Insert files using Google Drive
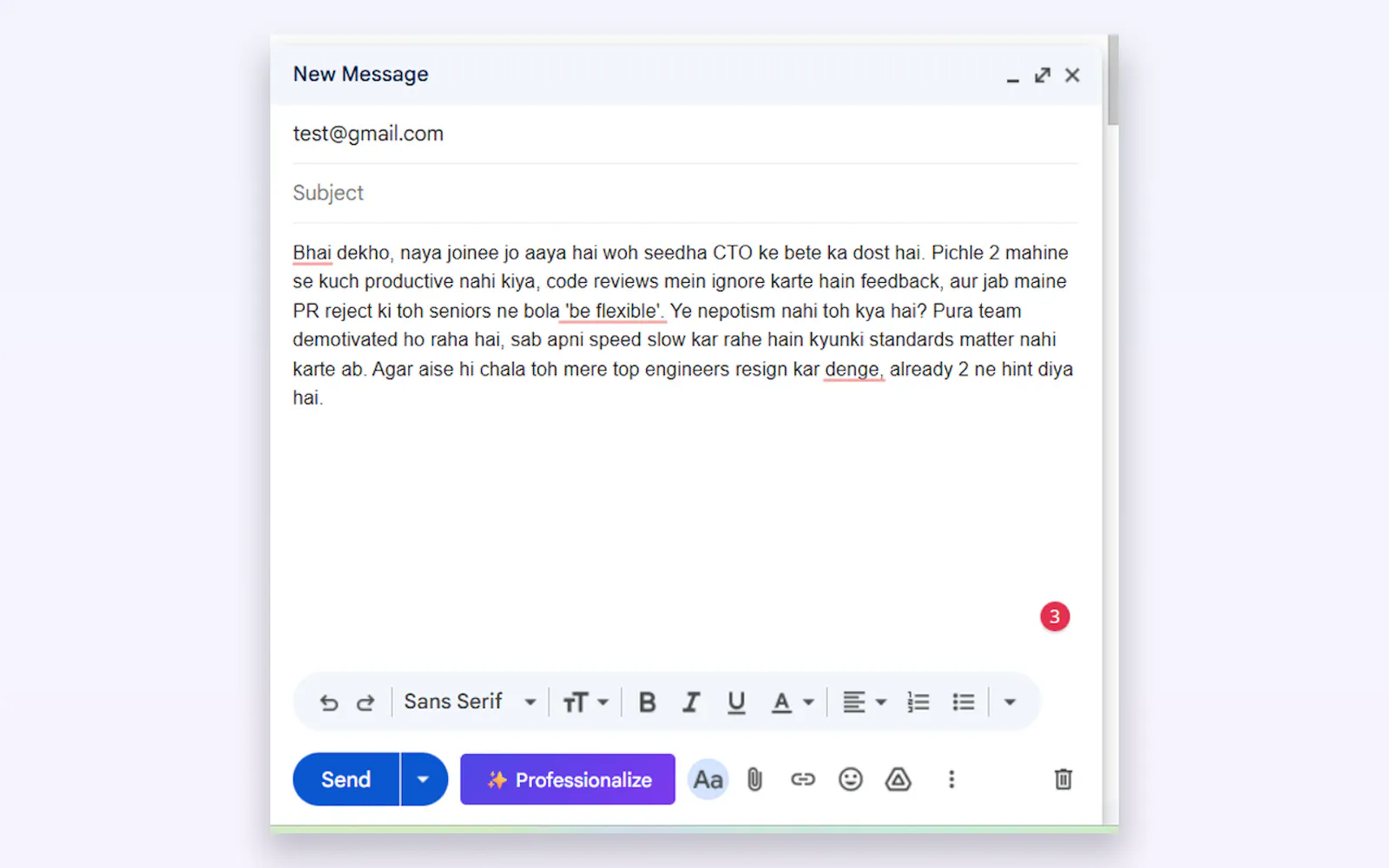This screenshot has width=1389, height=868. coord(899,779)
